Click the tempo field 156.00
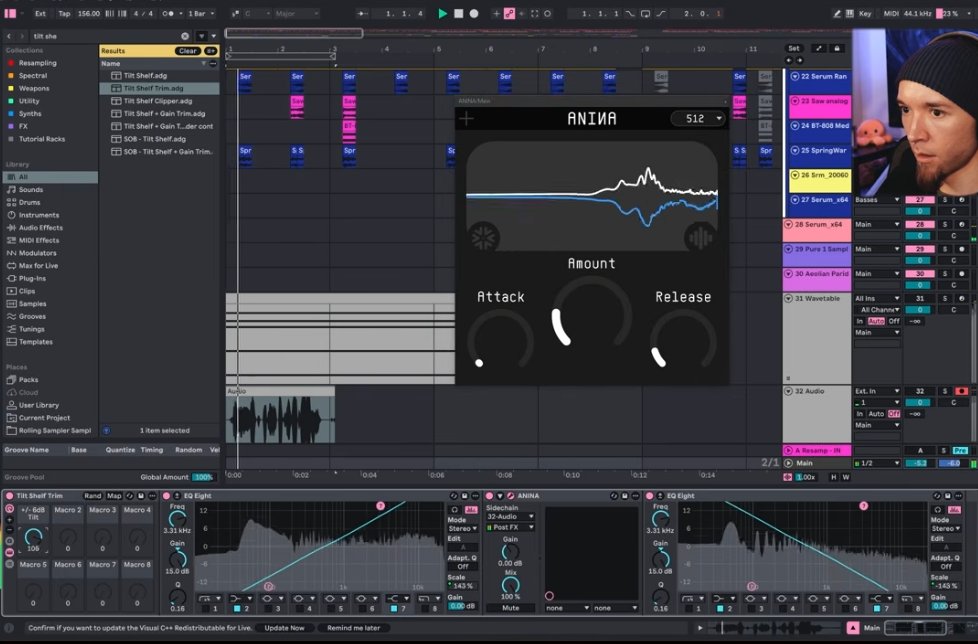978x644 pixels. (89, 13)
